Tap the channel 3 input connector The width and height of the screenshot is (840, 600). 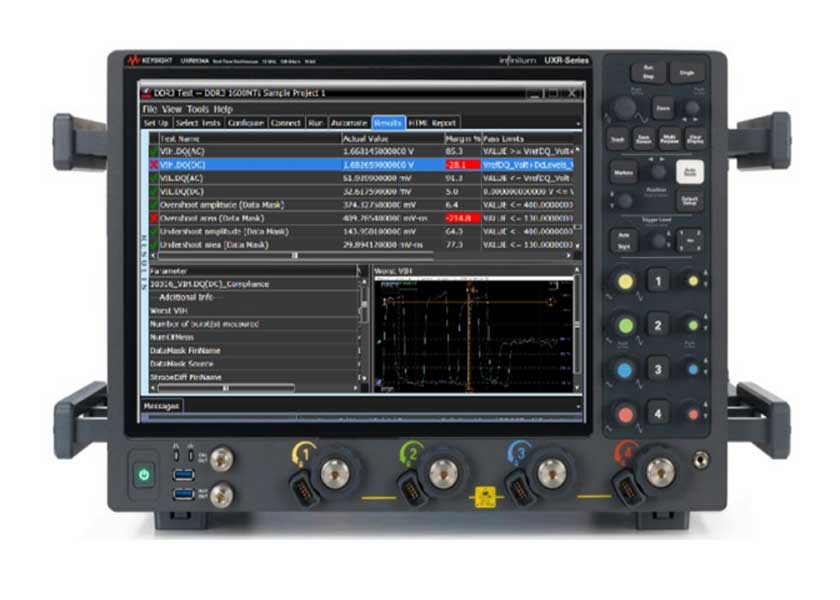point(552,473)
